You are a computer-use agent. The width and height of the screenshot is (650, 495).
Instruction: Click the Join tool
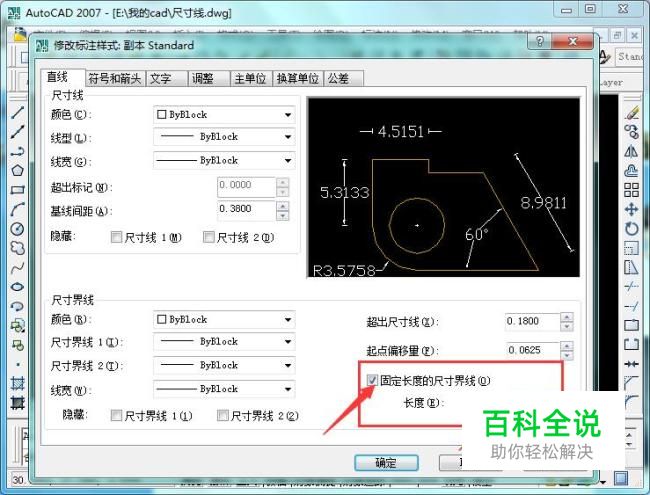click(631, 364)
